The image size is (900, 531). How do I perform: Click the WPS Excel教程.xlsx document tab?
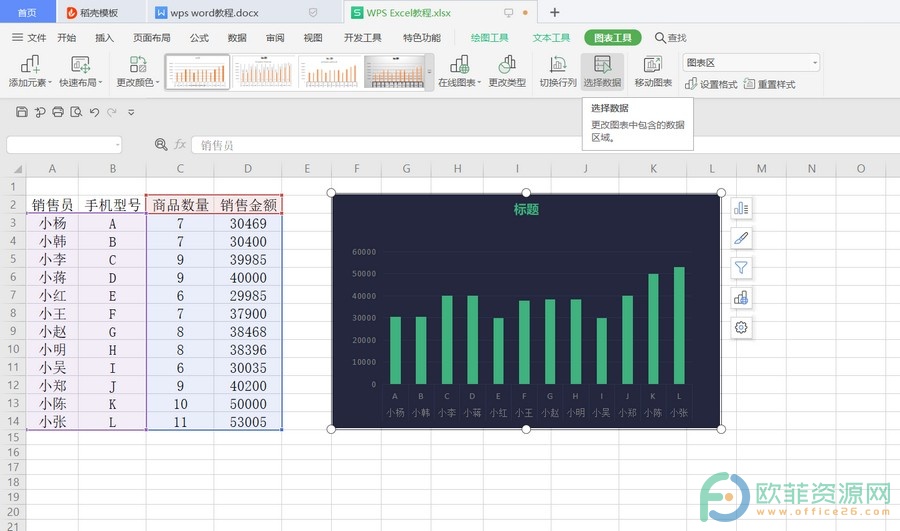coord(439,12)
